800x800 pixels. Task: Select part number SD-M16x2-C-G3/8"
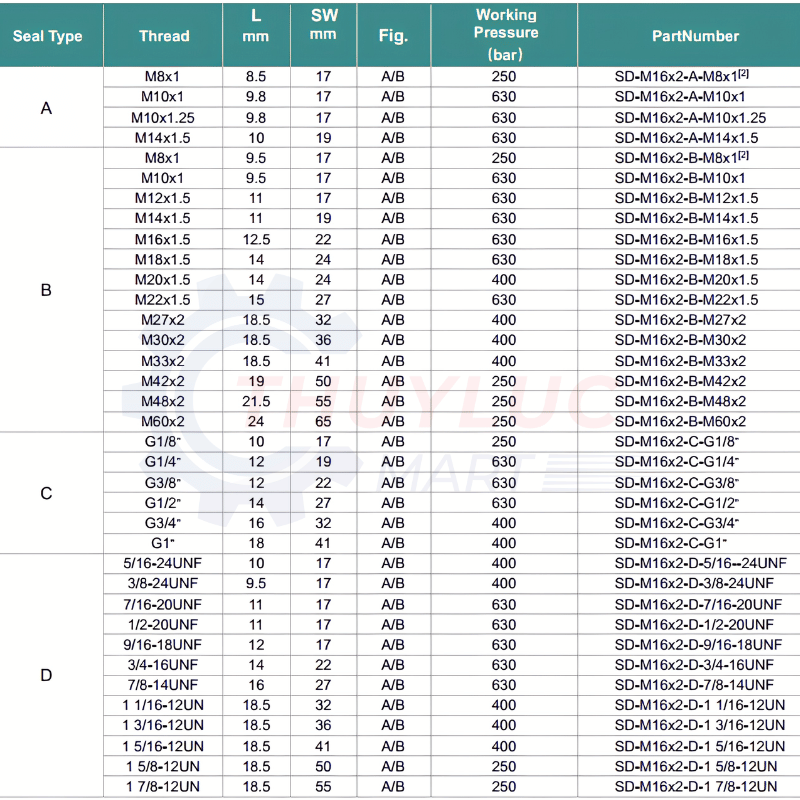click(x=677, y=482)
